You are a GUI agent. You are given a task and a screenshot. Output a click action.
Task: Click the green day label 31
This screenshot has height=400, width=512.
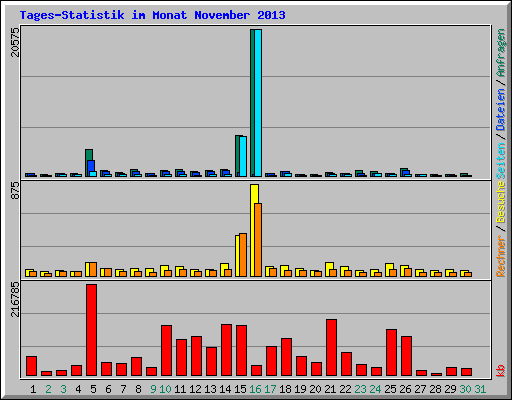pyautogui.click(x=480, y=389)
